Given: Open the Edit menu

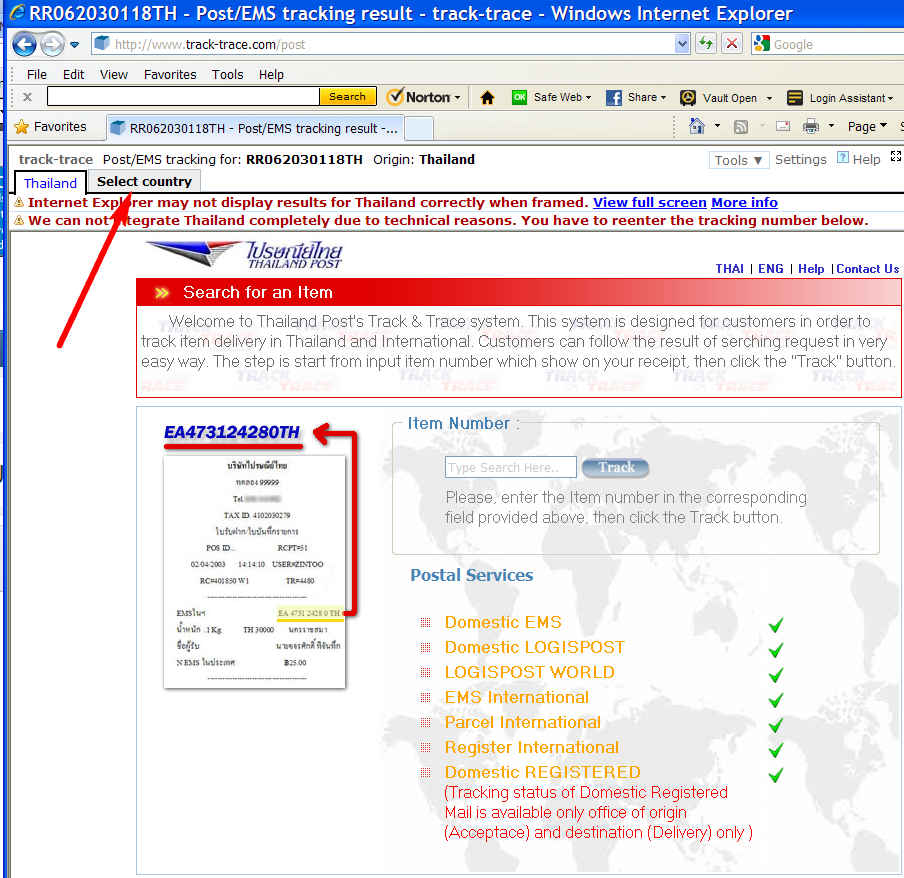Looking at the screenshot, I should (x=73, y=74).
